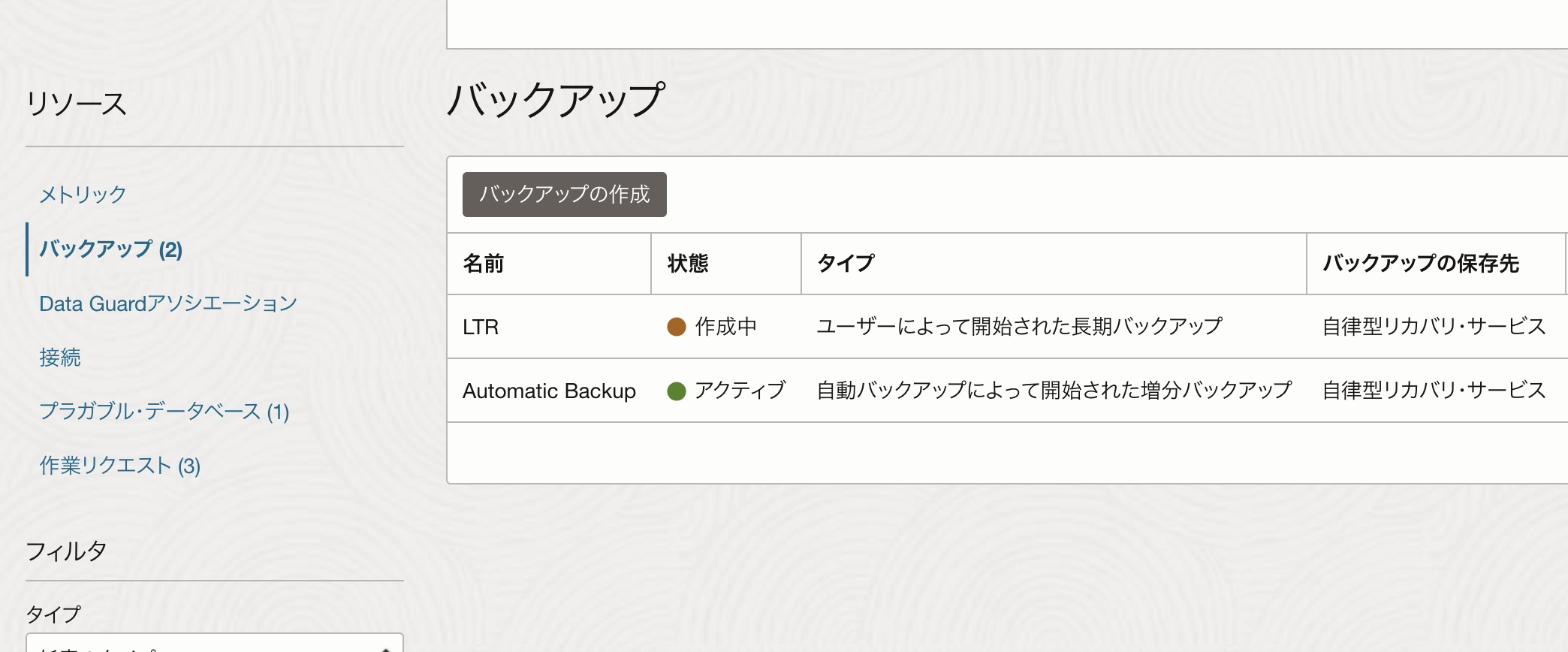
Task: Click the LTR row's long-term backup type text
Action: coord(1019,327)
